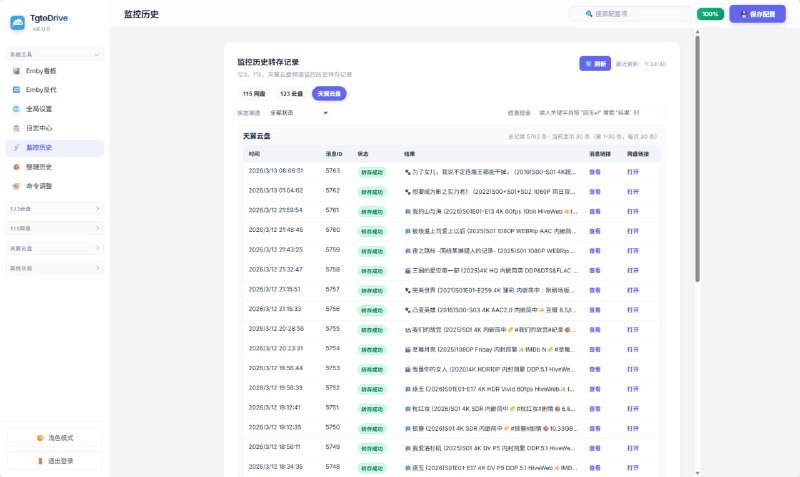Toggle 浅色模式 theme button
Screen dimensions: 800x477
(55, 438)
